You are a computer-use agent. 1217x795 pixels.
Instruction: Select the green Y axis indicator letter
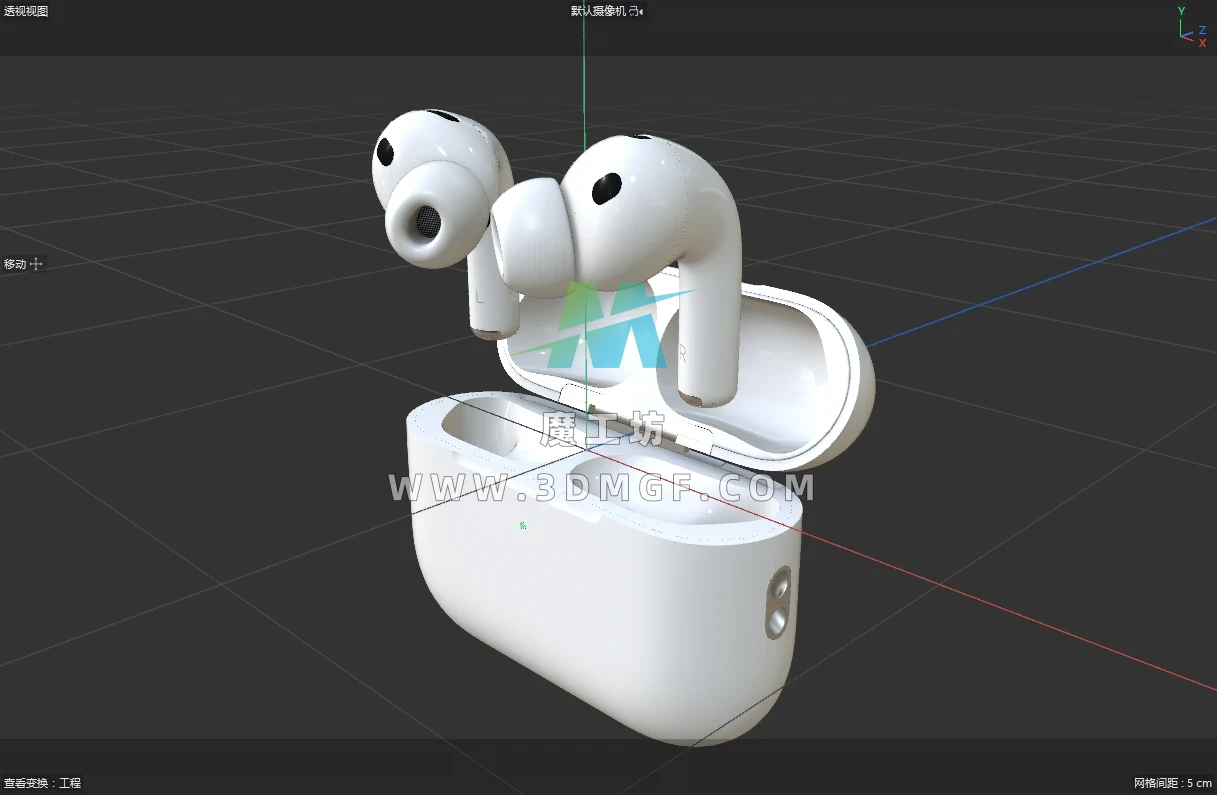pyautogui.click(x=1181, y=11)
